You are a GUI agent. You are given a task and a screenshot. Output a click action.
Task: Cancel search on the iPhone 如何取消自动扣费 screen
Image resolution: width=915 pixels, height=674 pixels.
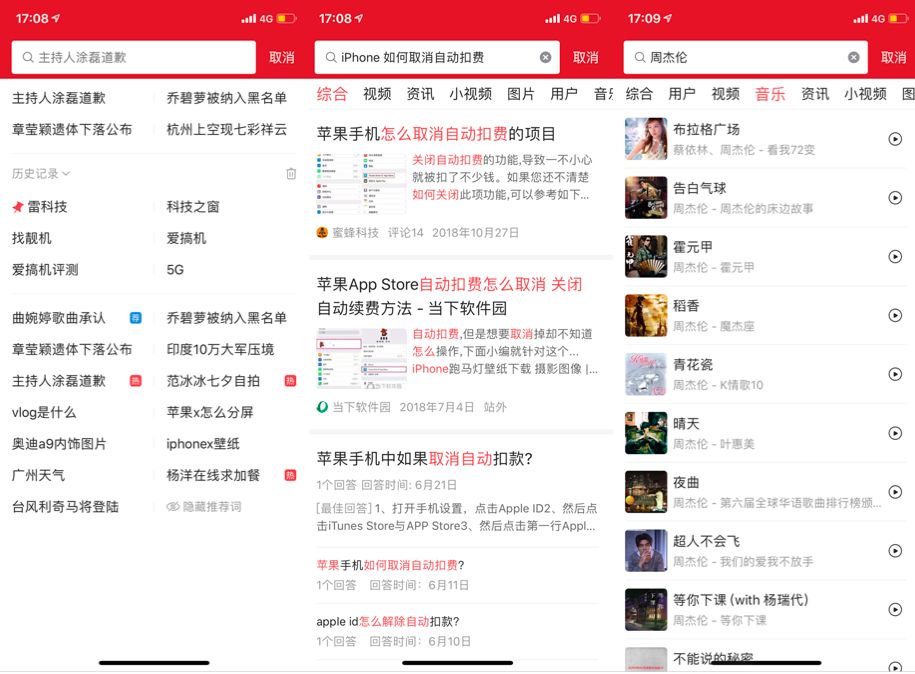tap(585, 57)
